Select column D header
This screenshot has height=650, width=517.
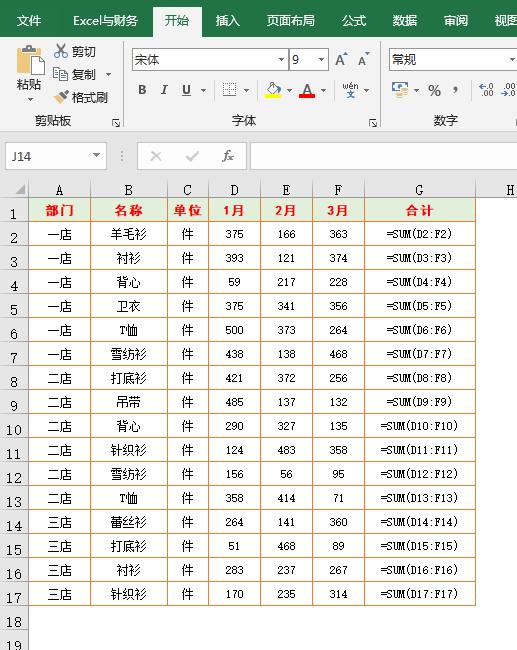(234, 190)
